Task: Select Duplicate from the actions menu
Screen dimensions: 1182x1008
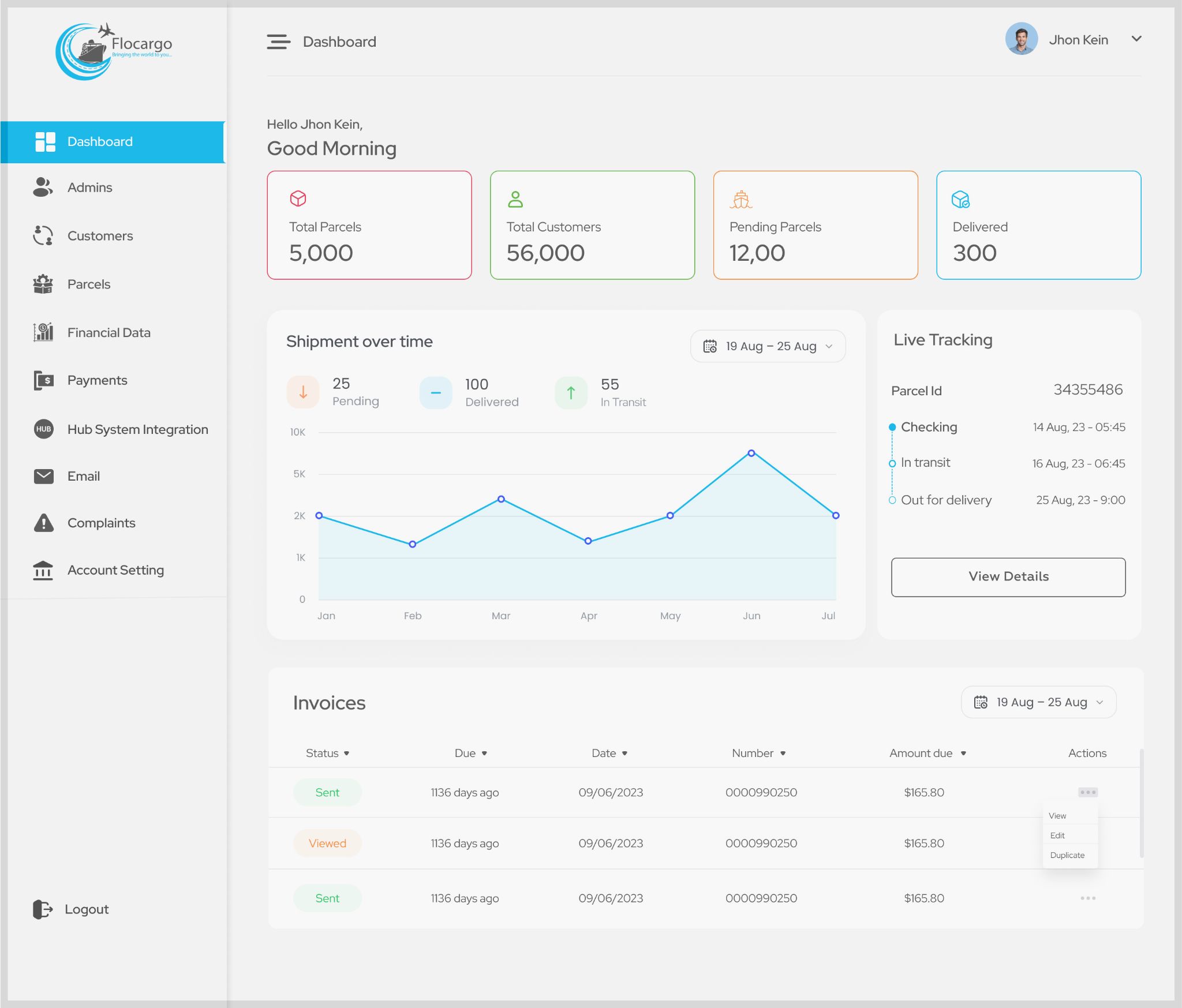Action: 1067,855
